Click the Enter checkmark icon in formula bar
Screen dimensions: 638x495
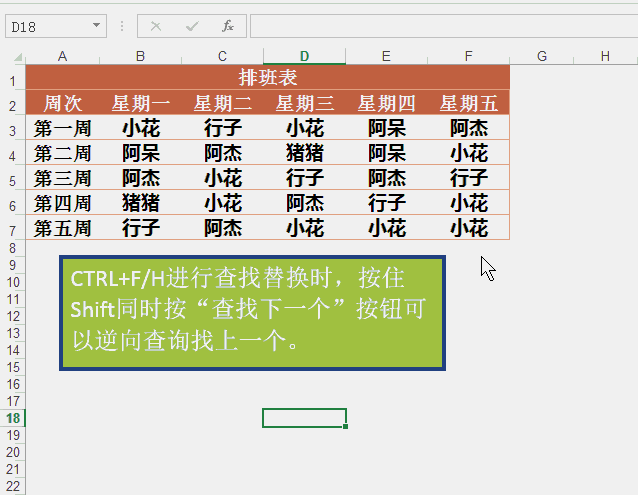pyautogui.click(x=192, y=26)
